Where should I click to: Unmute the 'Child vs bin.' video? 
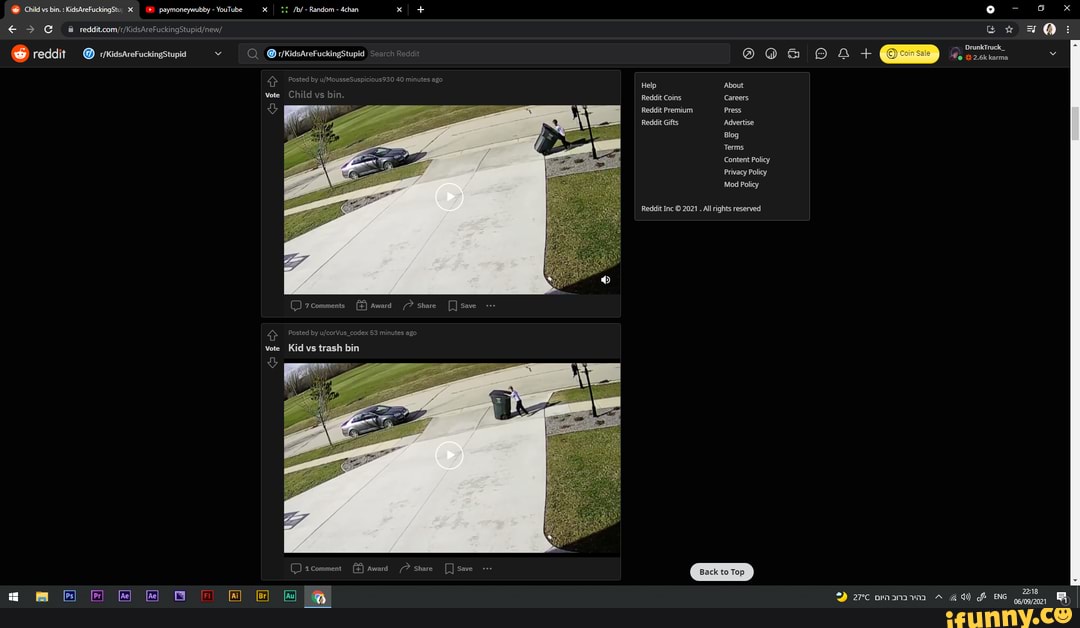coord(605,280)
